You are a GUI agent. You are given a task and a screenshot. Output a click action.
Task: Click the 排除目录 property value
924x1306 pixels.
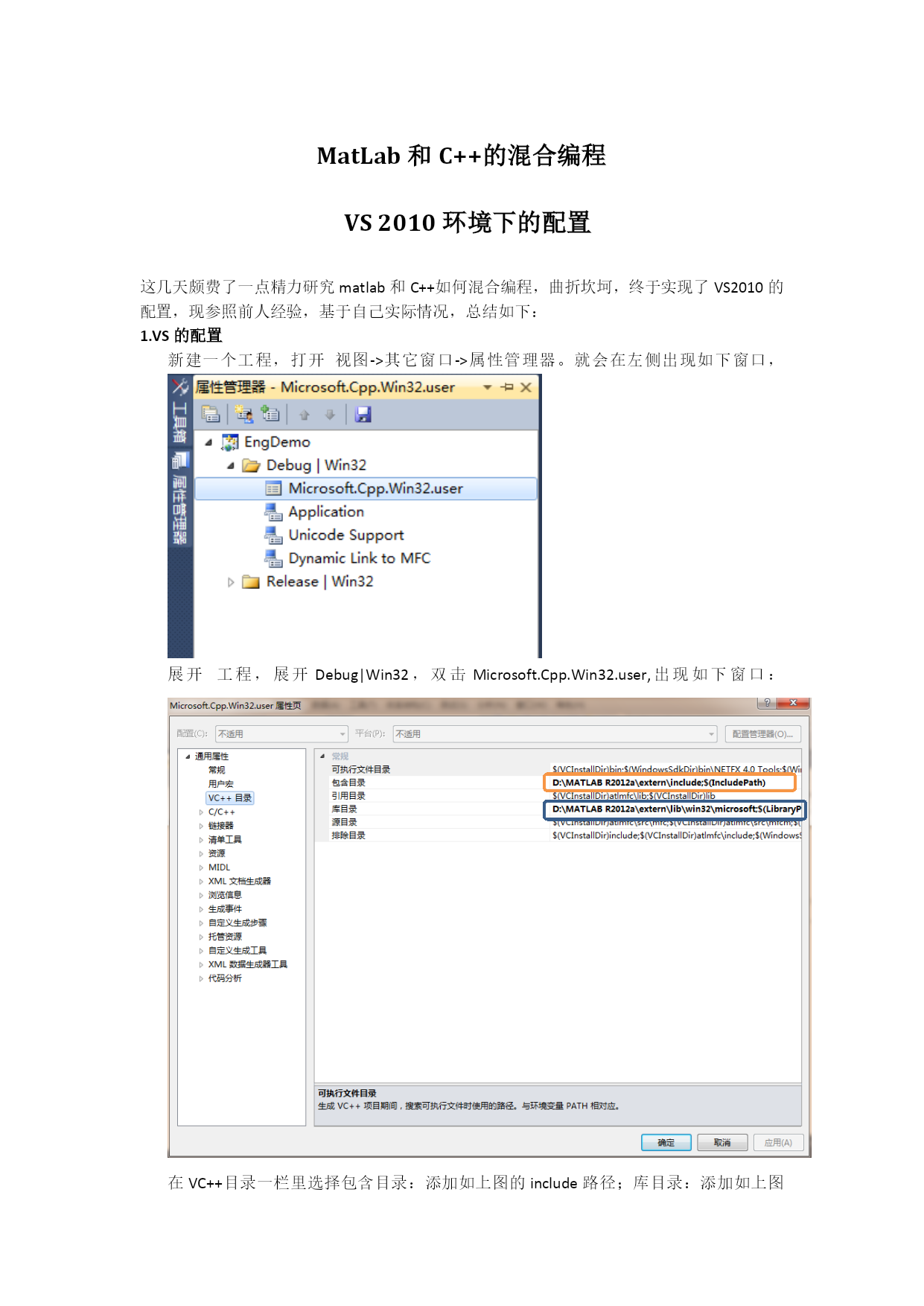(676, 835)
